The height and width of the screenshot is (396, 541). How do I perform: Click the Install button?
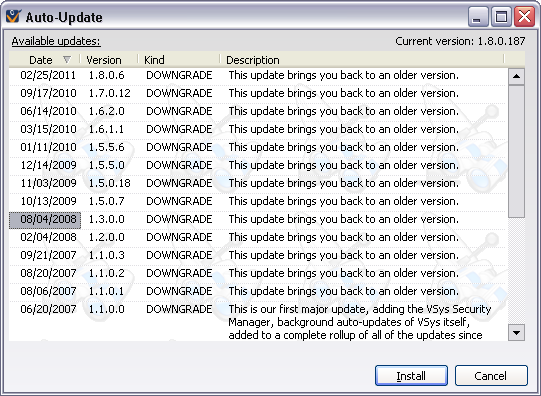coord(411,376)
